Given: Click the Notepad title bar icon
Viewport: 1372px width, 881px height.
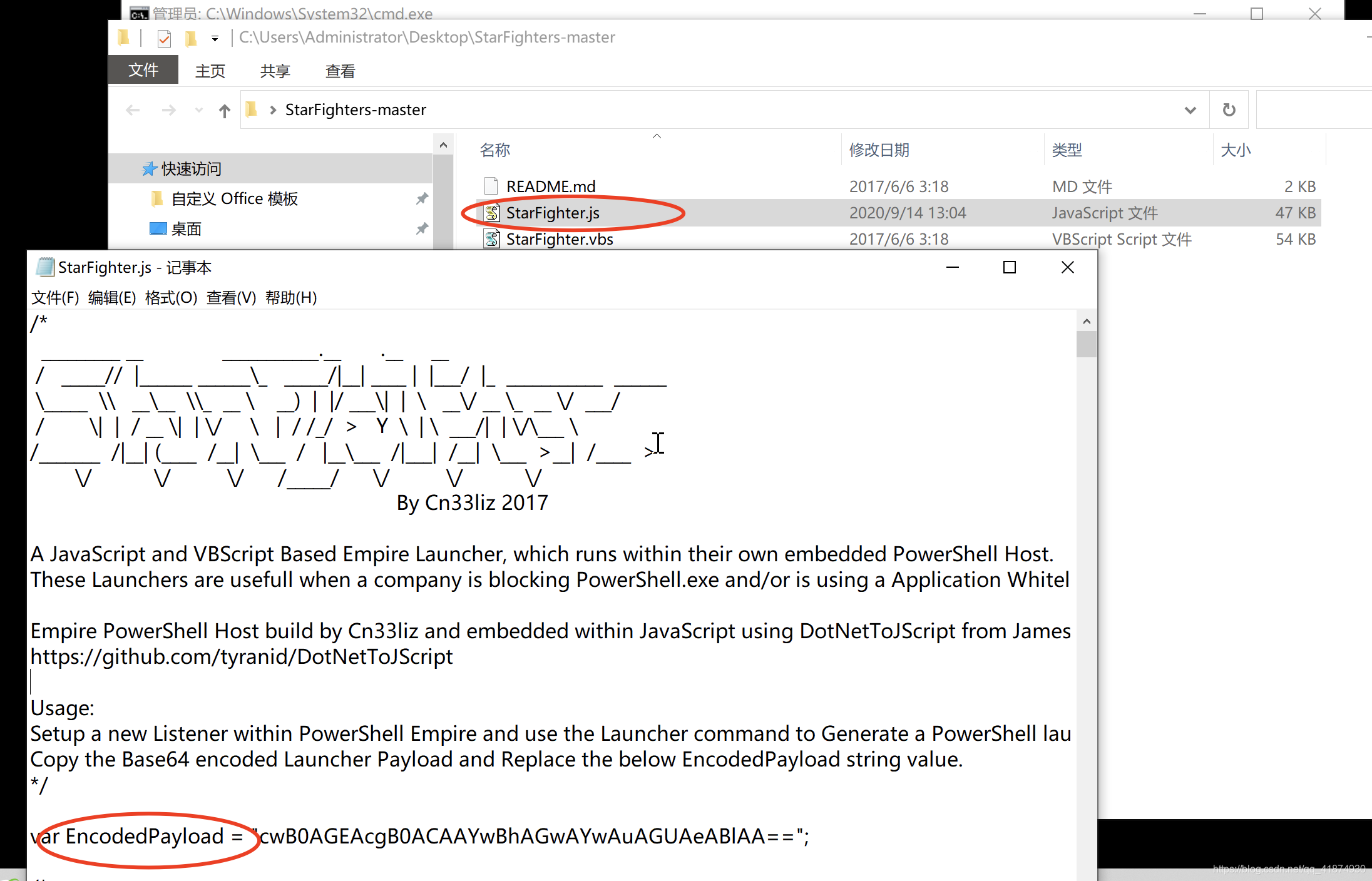Looking at the screenshot, I should pos(44,267).
